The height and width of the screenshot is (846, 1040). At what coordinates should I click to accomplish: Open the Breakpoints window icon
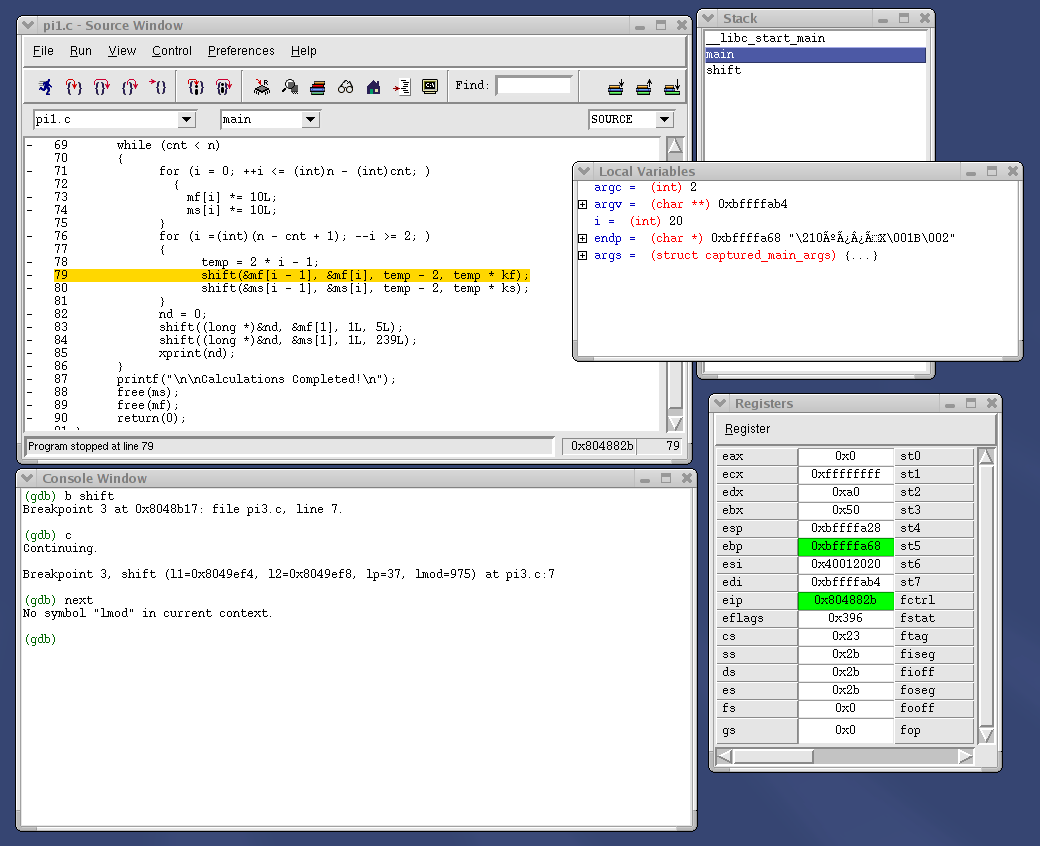(401, 87)
